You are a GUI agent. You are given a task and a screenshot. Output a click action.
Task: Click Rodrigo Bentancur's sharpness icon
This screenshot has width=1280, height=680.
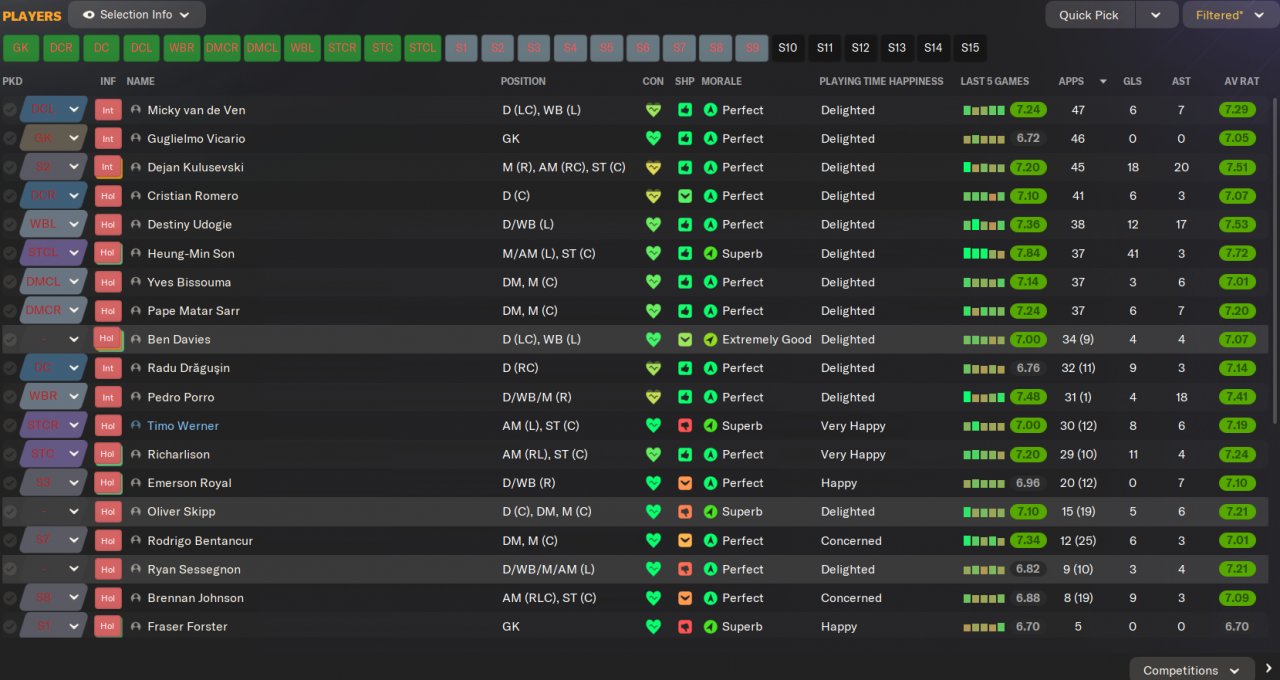click(x=685, y=541)
